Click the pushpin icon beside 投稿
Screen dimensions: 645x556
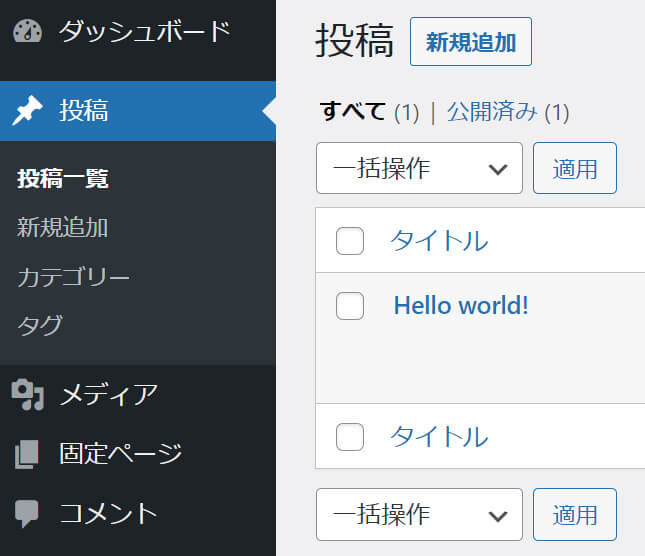point(27,110)
